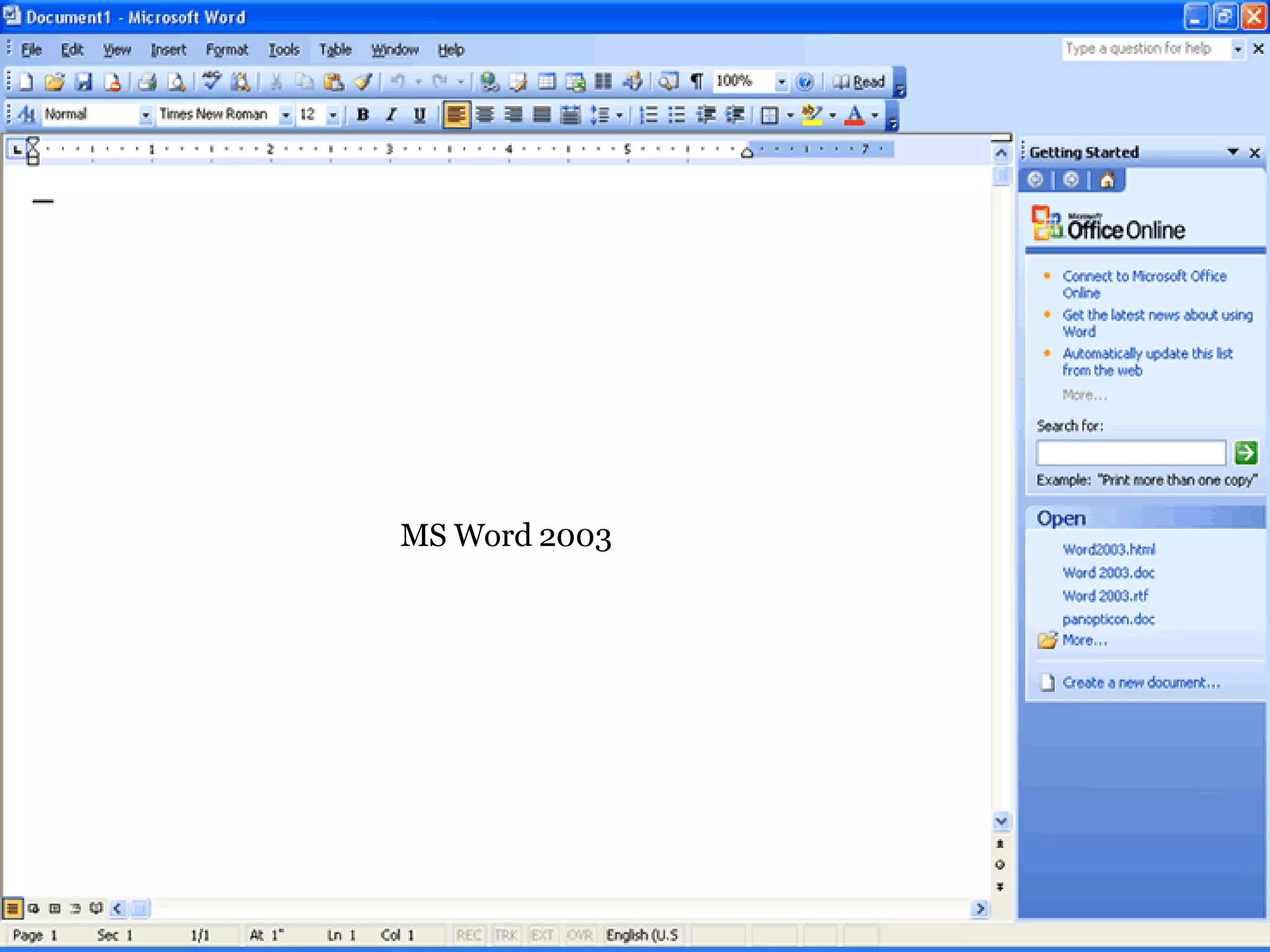Expand the Border style dropdown arrow
The image size is (1270, 952).
click(790, 115)
